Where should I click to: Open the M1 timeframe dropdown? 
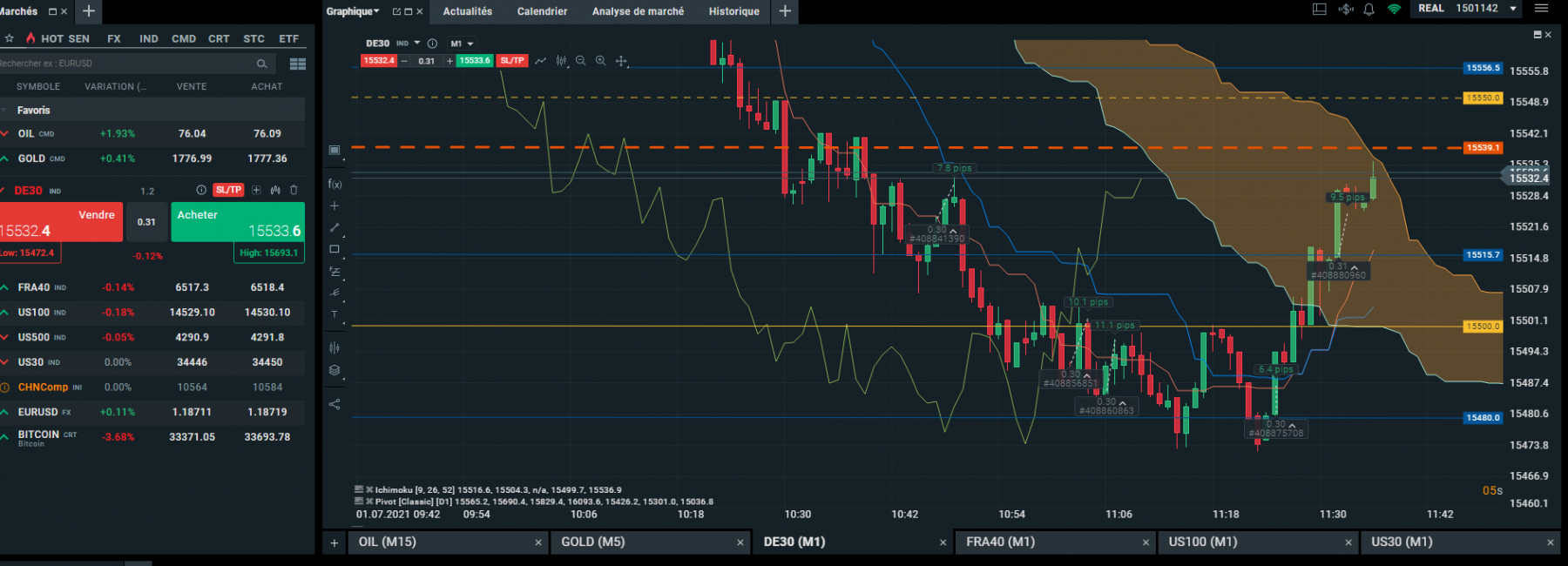(462, 44)
